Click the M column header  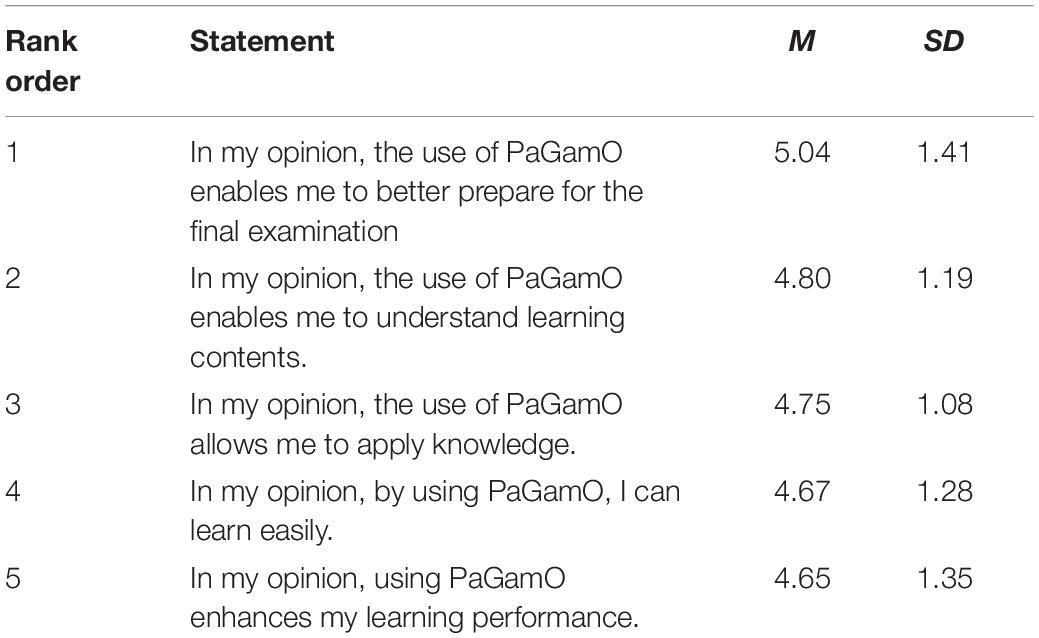(801, 41)
